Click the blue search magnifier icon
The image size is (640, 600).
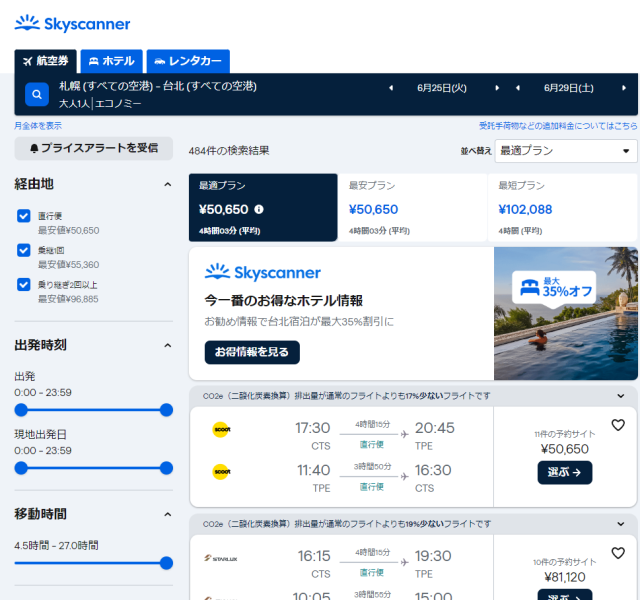(37, 95)
